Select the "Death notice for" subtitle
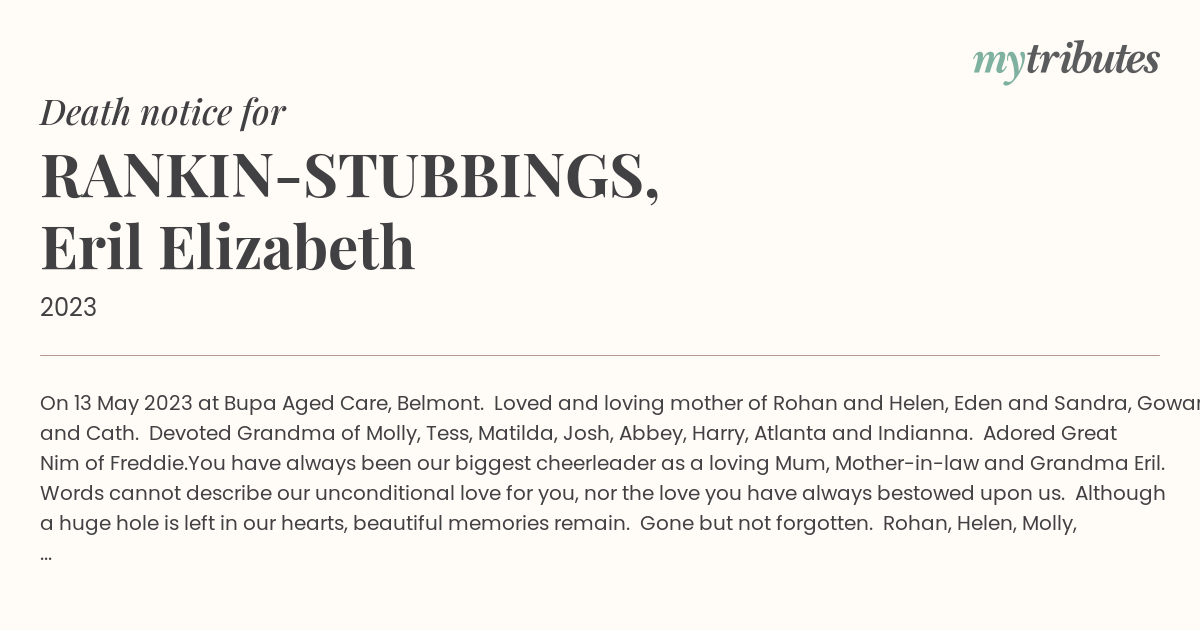Screen dimensions: 1200x630 pyautogui.click(x=163, y=112)
